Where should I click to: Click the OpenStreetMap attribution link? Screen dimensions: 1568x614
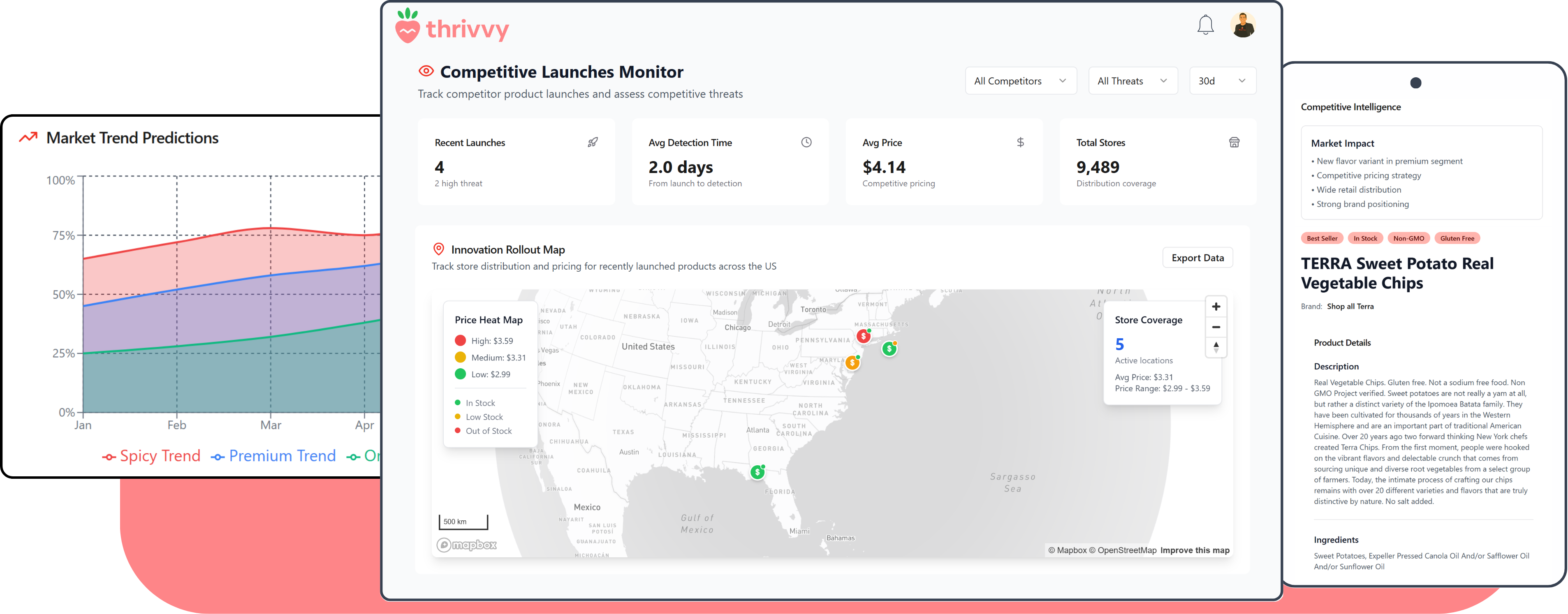(x=1122, y=550)
